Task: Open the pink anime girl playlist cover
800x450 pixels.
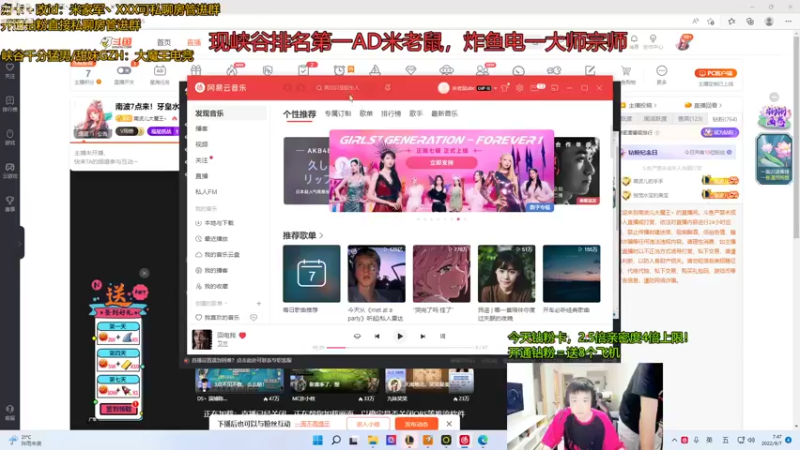Action: coord(441,273)
